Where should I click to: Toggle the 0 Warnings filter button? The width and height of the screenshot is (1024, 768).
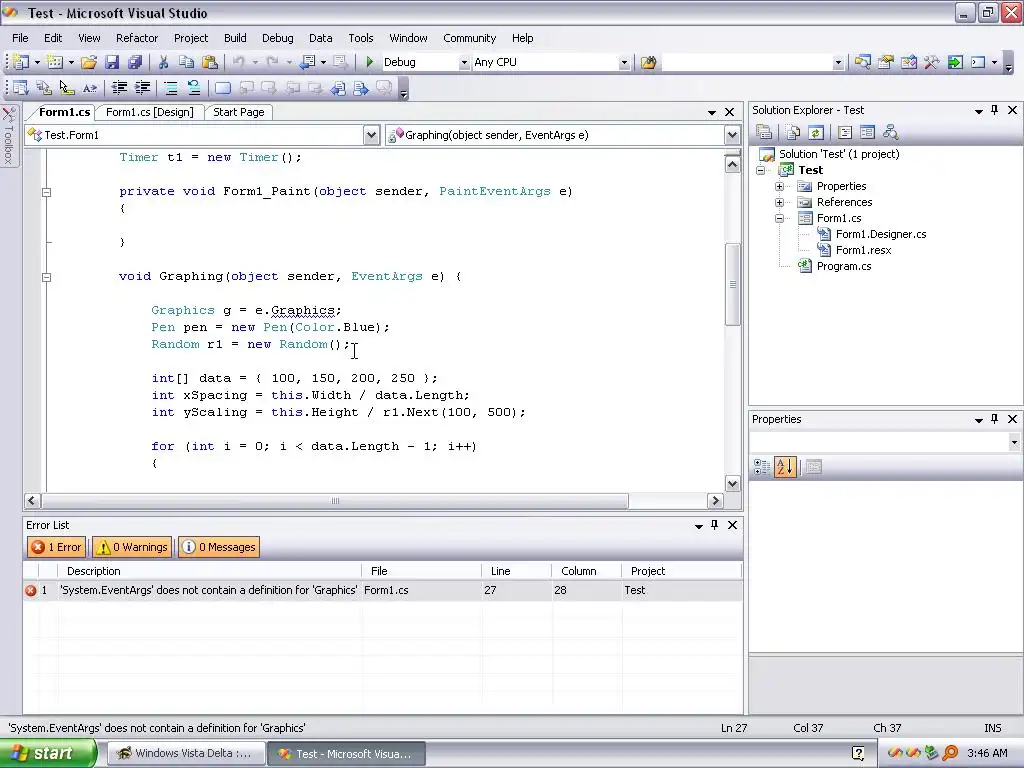[x=133, y=547]
